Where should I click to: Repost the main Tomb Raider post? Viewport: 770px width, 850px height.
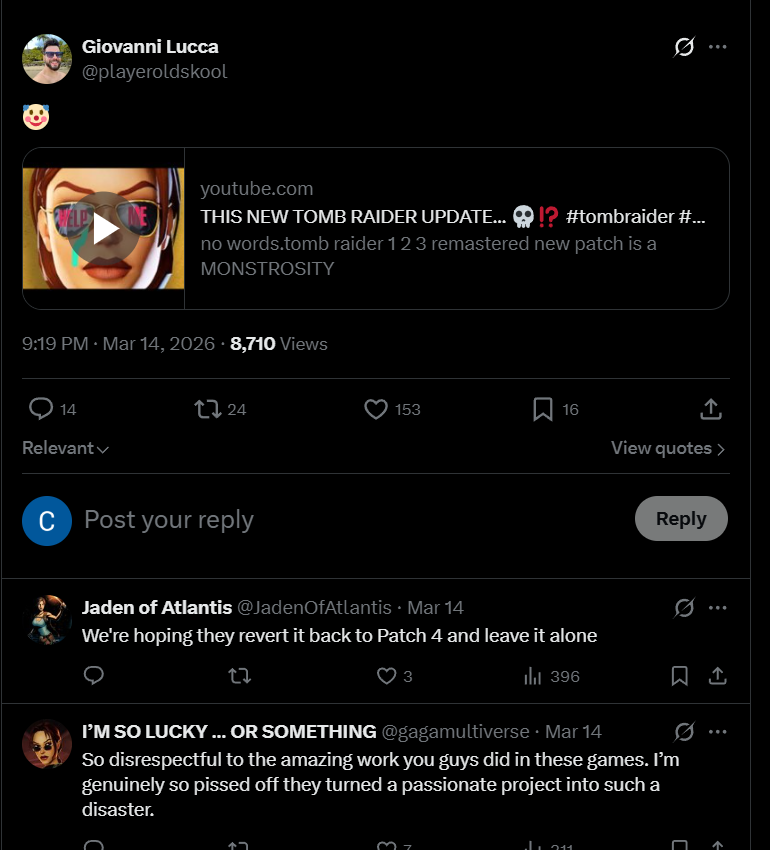coord(208,409)
